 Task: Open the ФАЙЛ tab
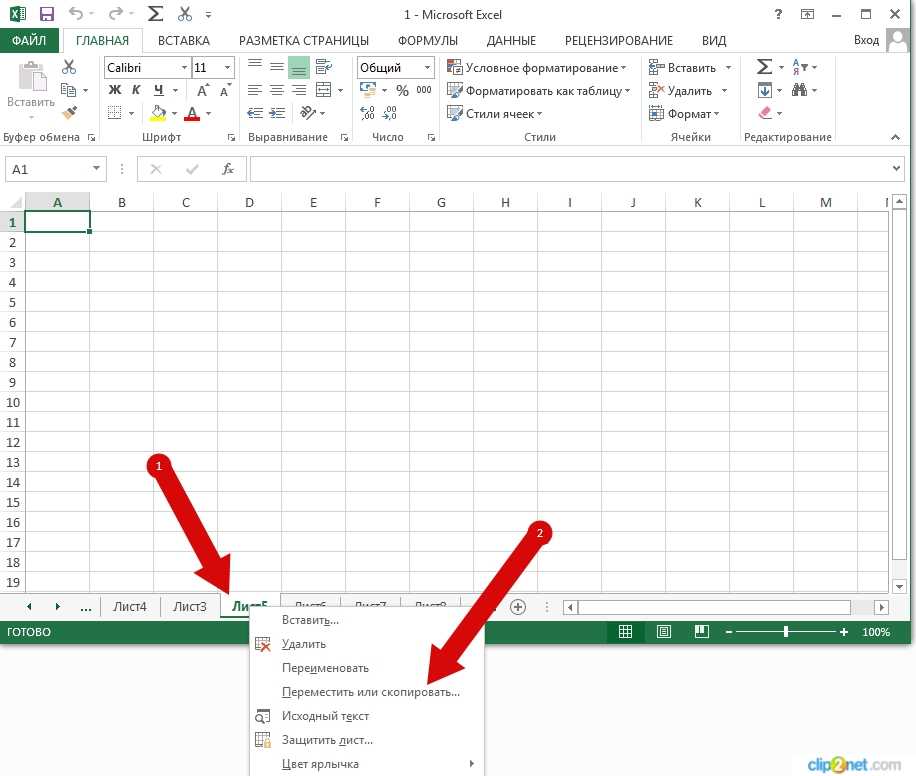pos(29,40)
